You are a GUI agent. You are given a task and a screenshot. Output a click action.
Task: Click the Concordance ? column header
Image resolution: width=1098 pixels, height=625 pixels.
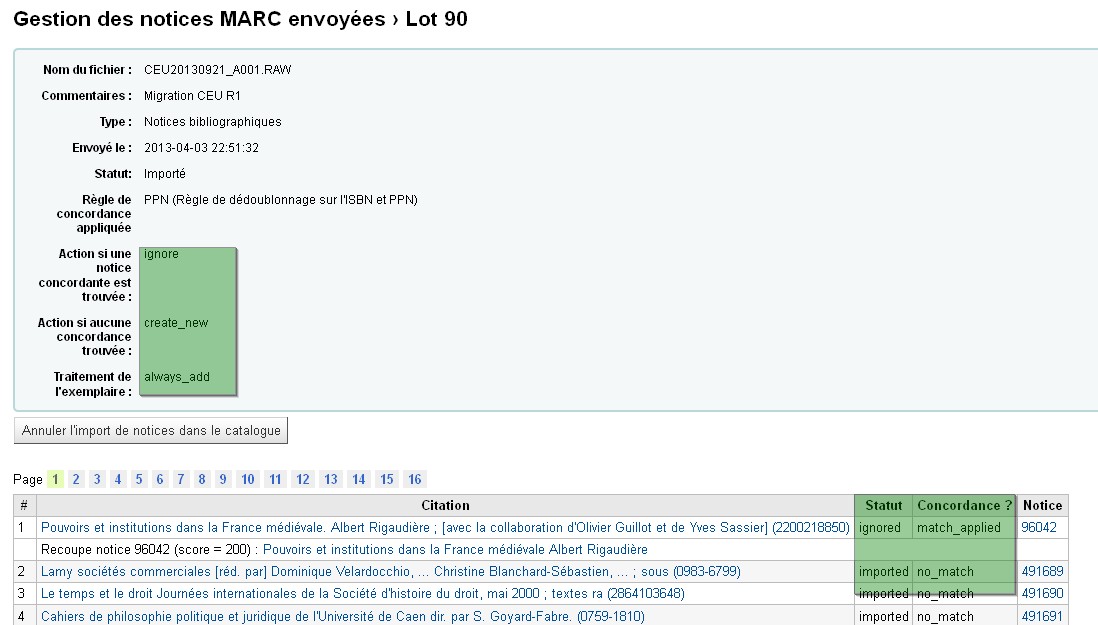(964, 505)
